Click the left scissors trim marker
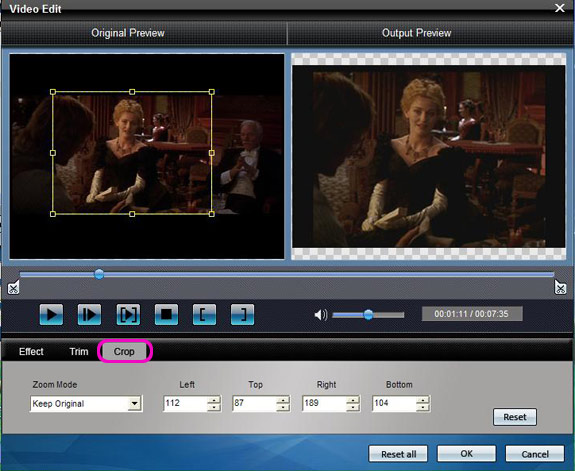575x471 pixels. 14,288
